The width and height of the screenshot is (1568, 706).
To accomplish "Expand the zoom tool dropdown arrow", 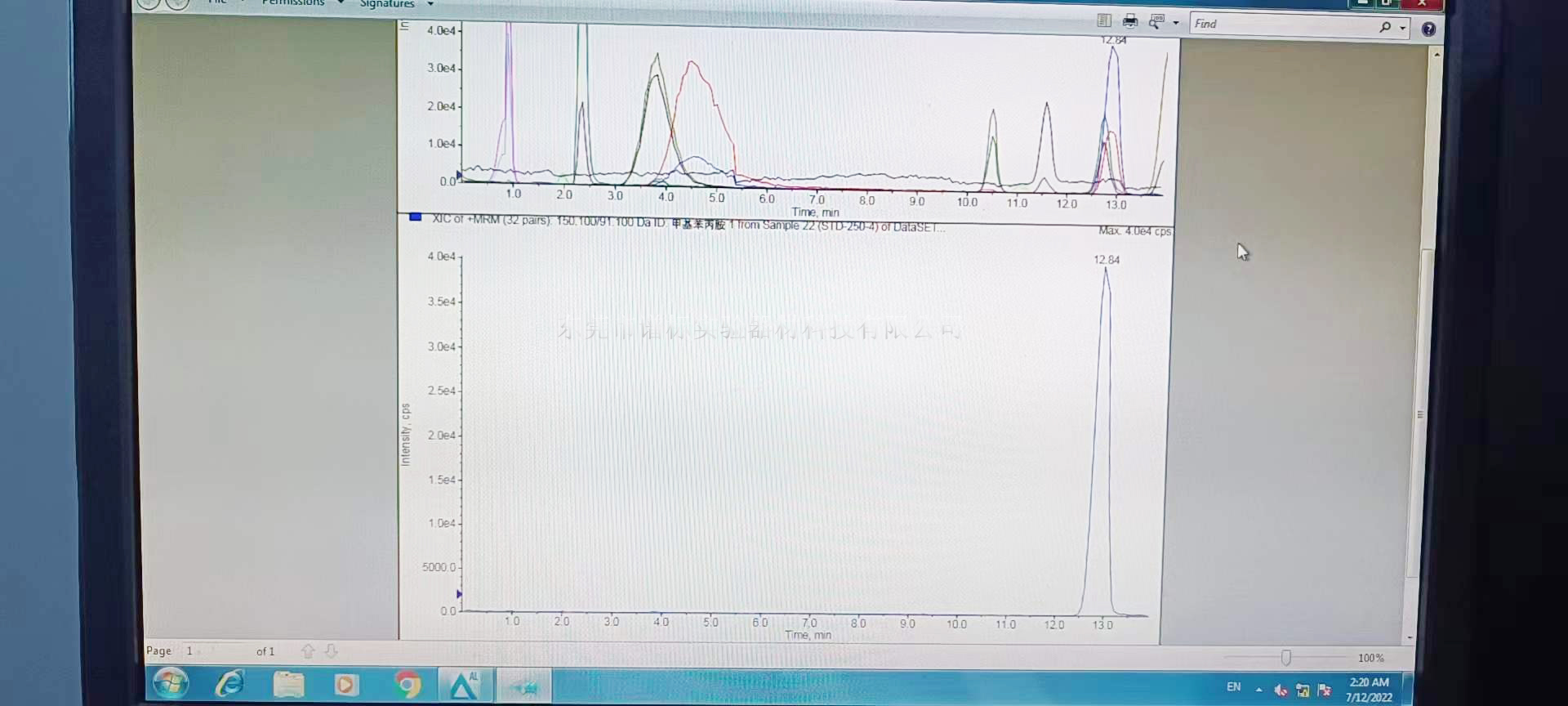I will click(x=1176, y=23).
